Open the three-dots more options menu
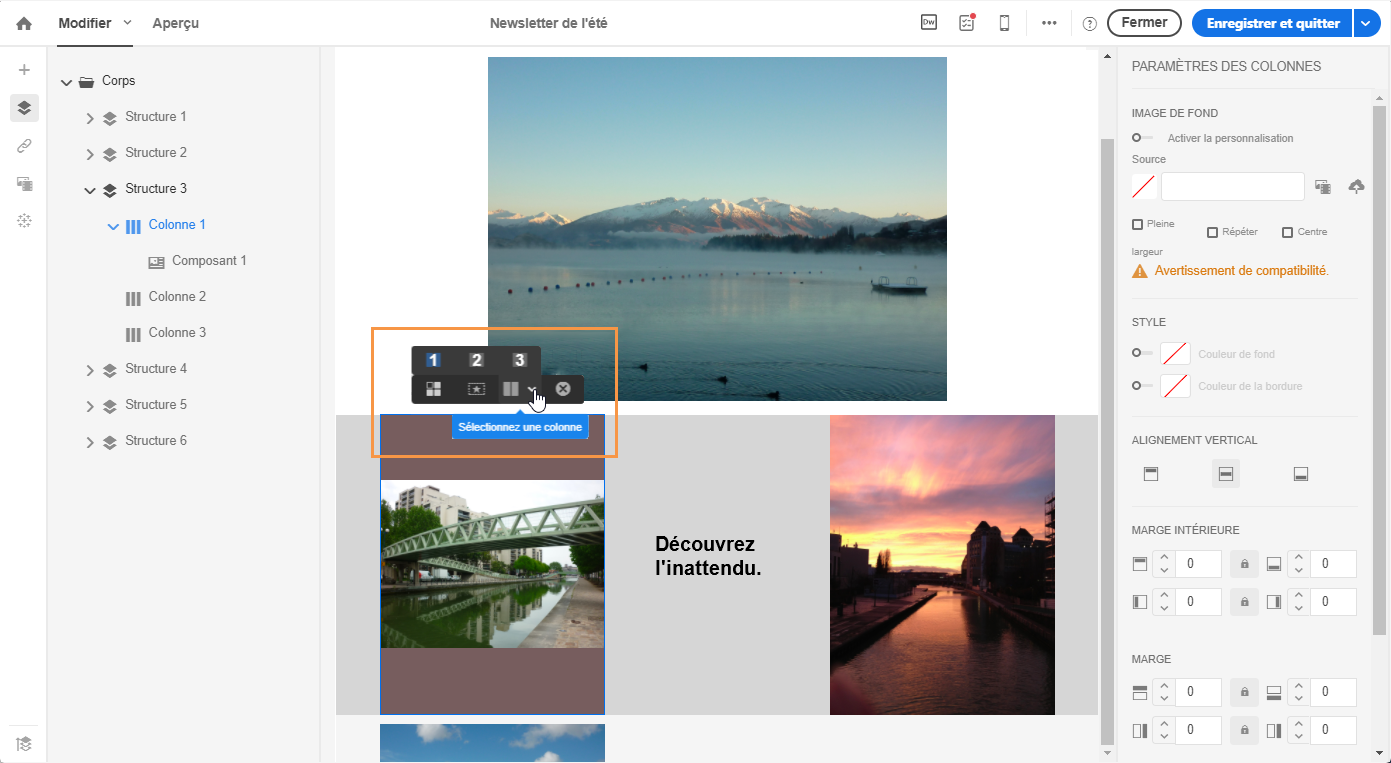Image resolution: width=1391 pixels, height=763 pixels. [x=1049, y=23]
